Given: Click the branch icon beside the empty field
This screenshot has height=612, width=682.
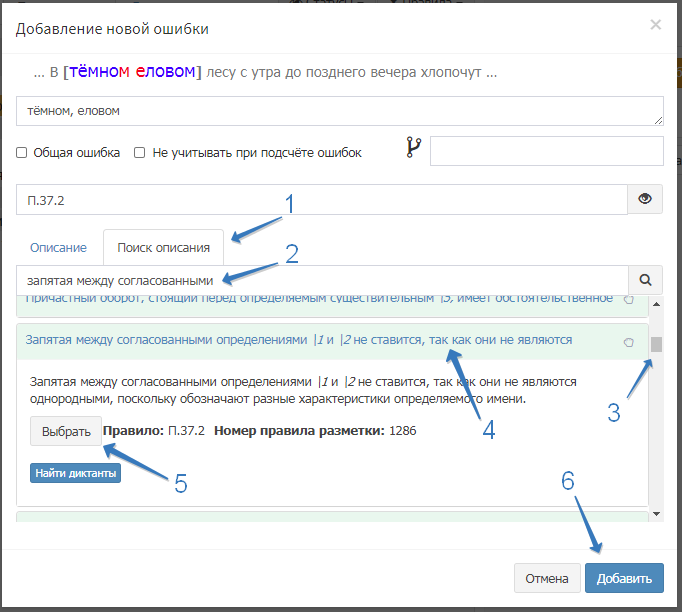Looking at the screenshot, I should pyautogui.click(x=413, y=149).
